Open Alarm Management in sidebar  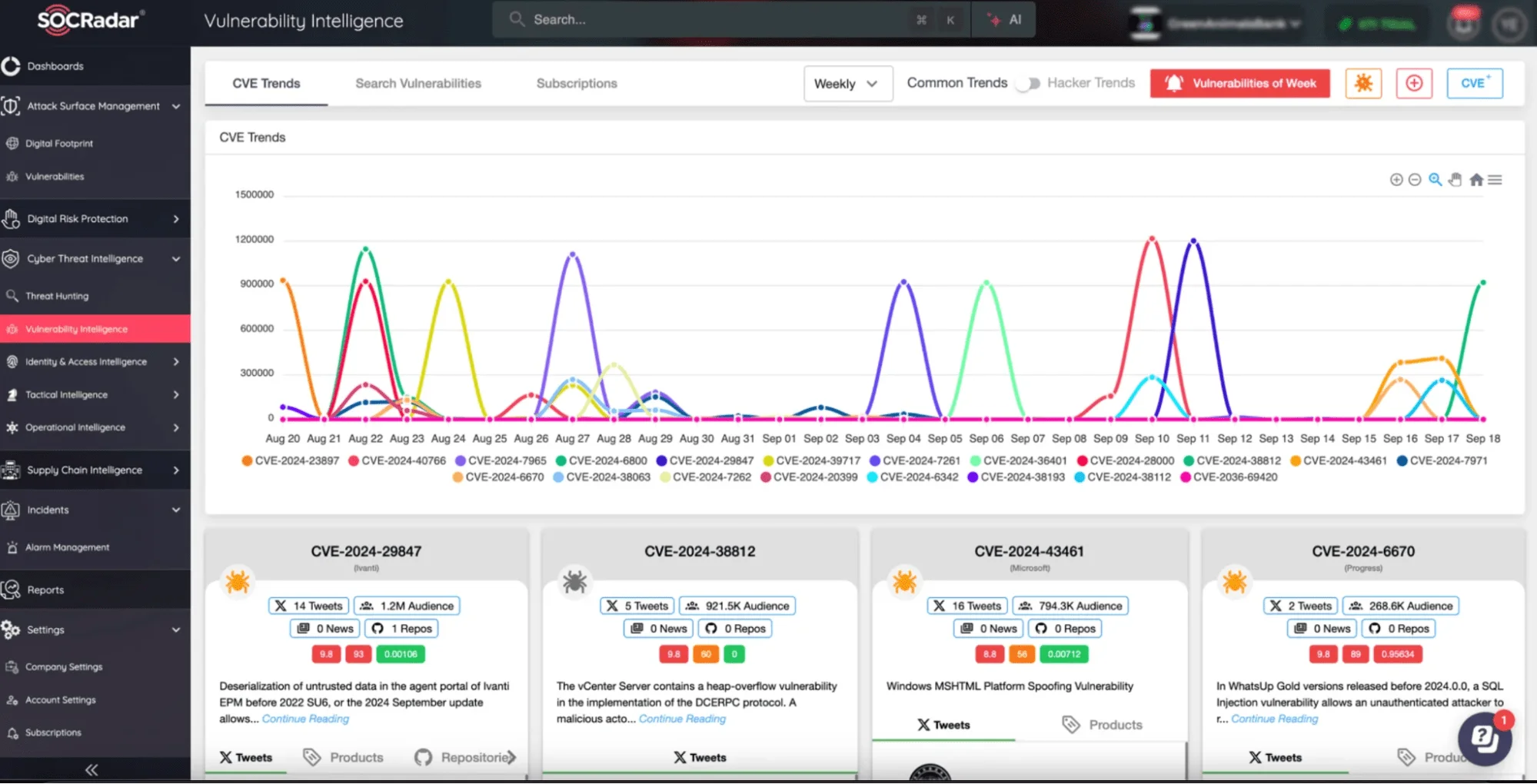click(x=68, y=547)
